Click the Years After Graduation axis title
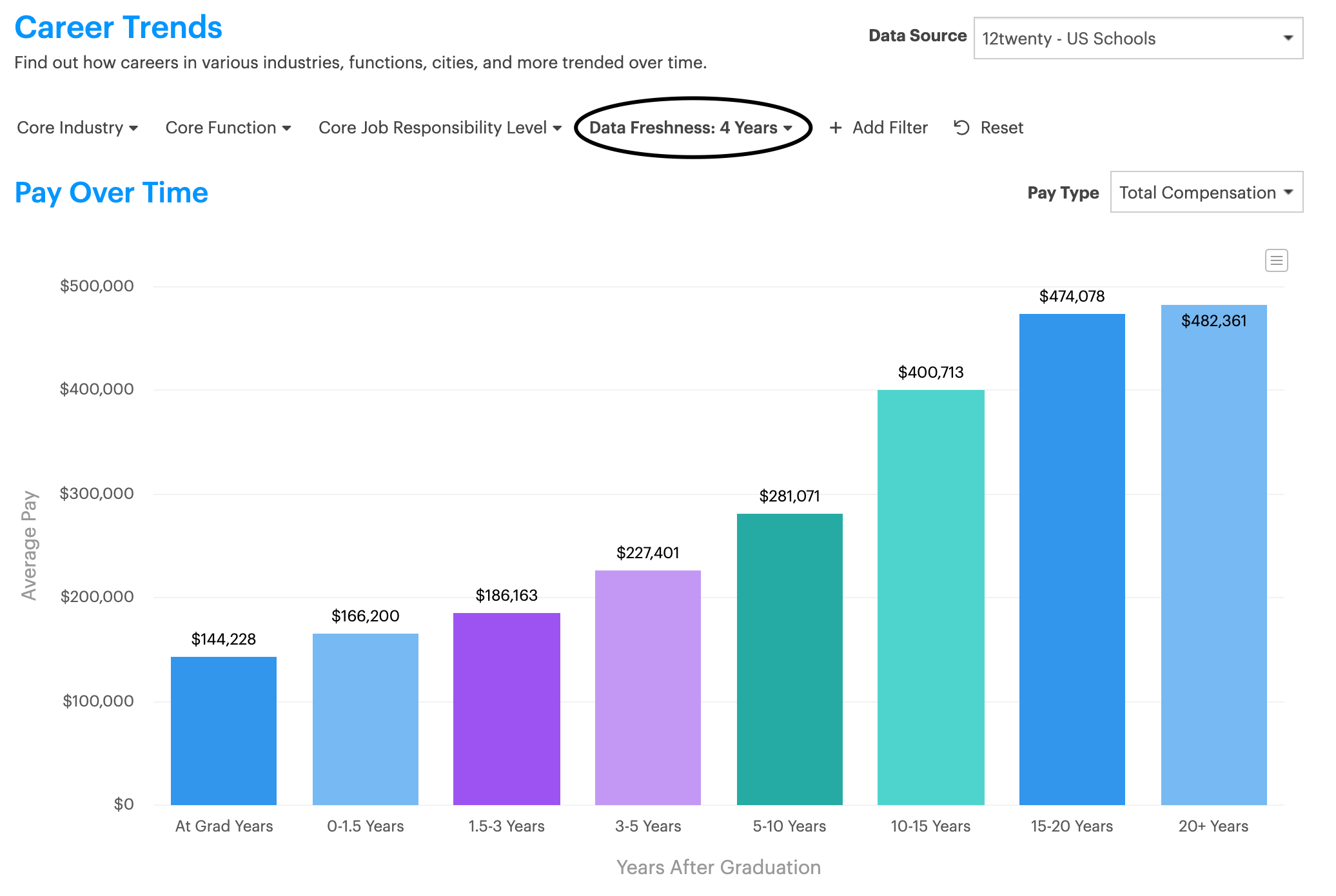Screen dimensions: 1336x896 point(719,867)
